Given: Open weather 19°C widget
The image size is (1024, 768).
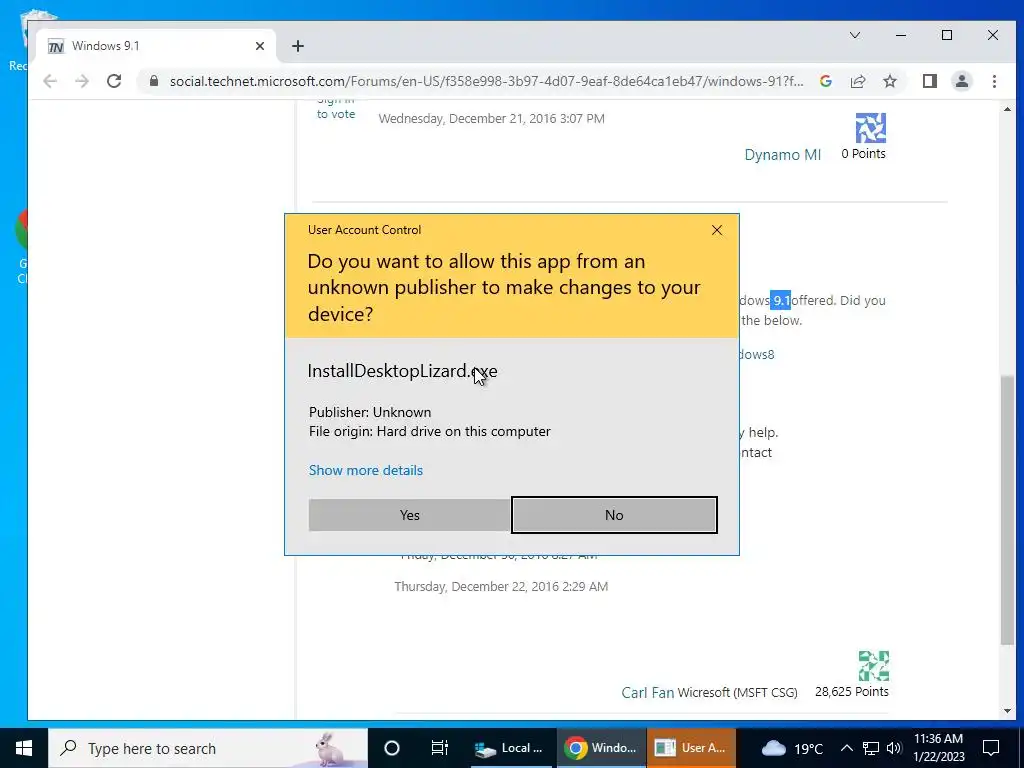Looking at the screenshot, I should [x=792, y=748].
